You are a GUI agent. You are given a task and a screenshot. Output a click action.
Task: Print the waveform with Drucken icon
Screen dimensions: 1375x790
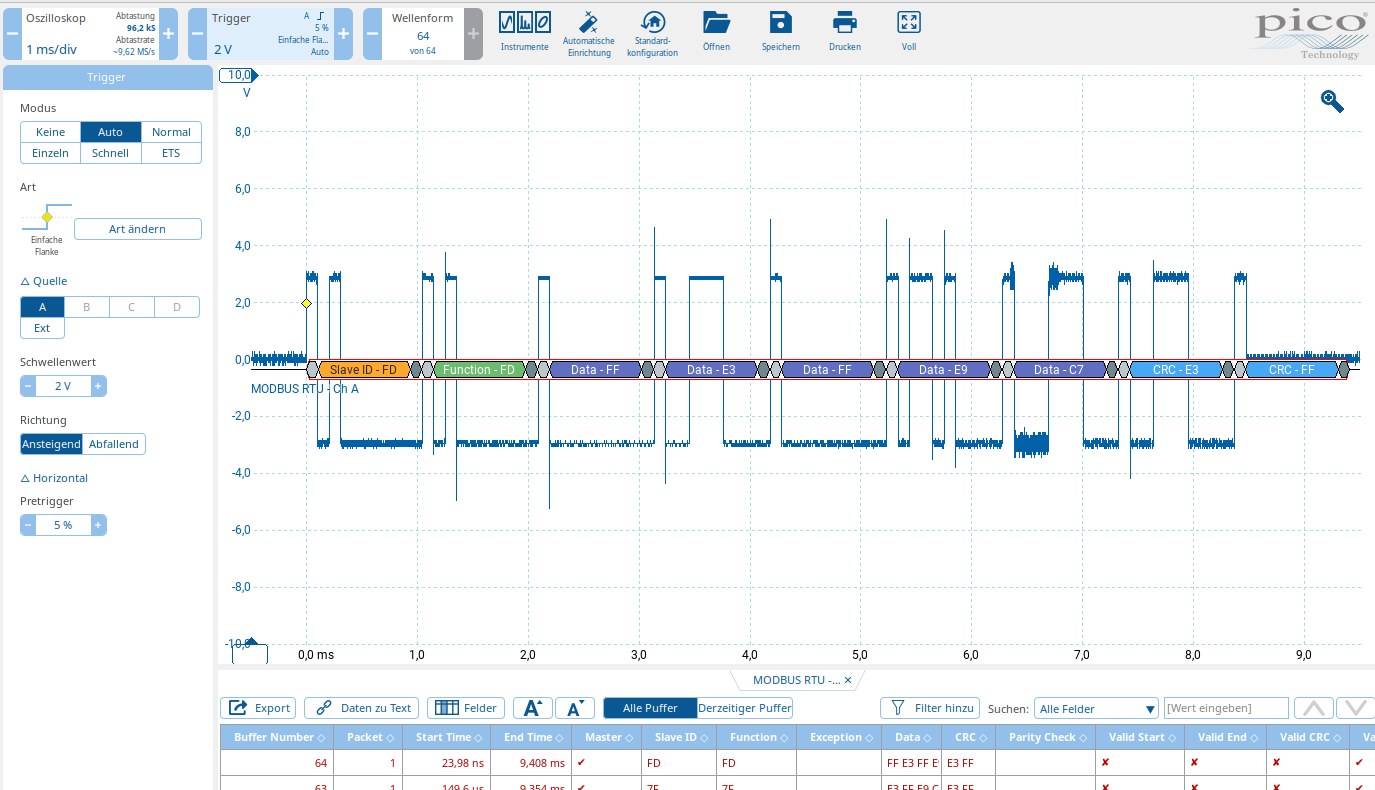click(845, 23)
